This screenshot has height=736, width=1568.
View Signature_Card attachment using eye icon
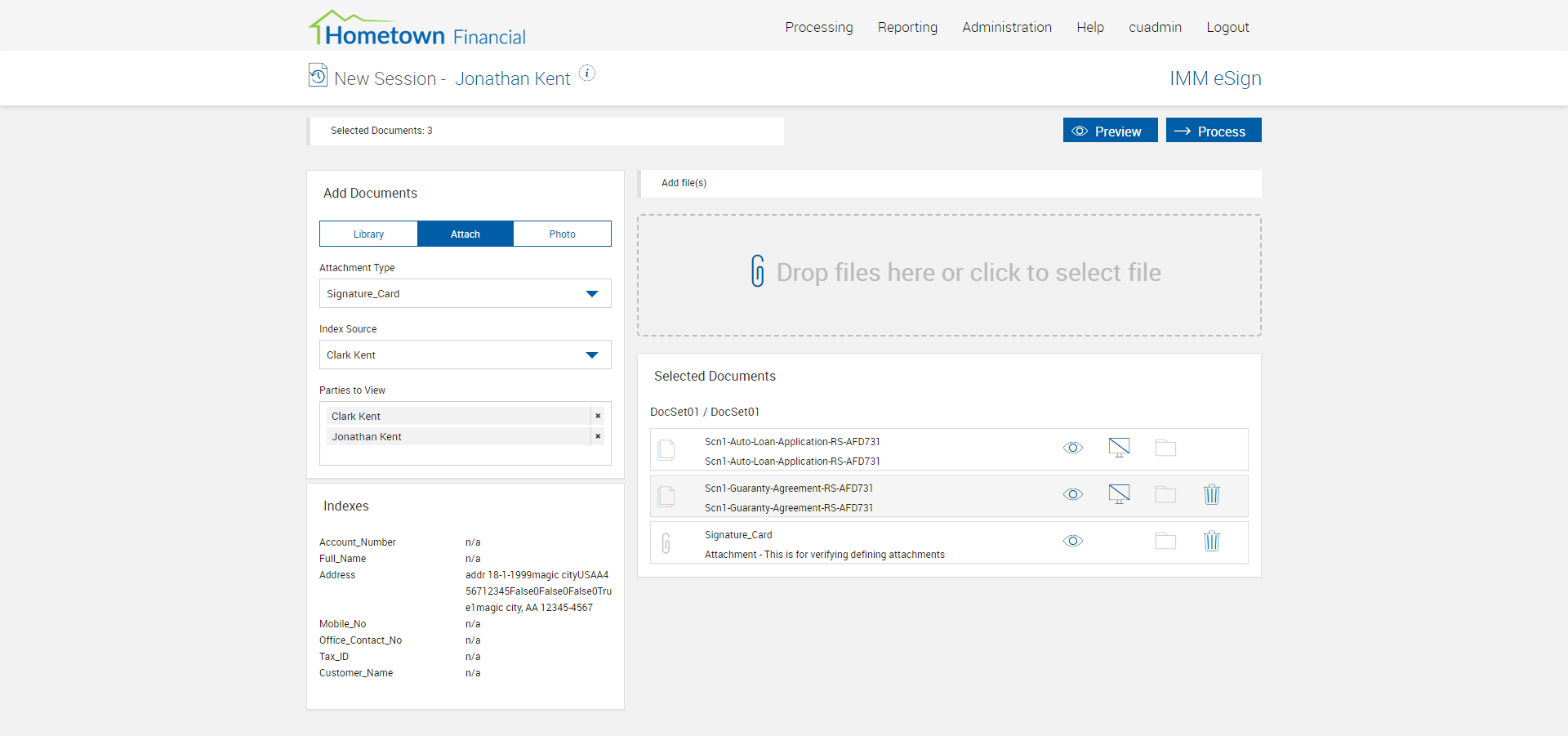click(x=1073, y=541)
